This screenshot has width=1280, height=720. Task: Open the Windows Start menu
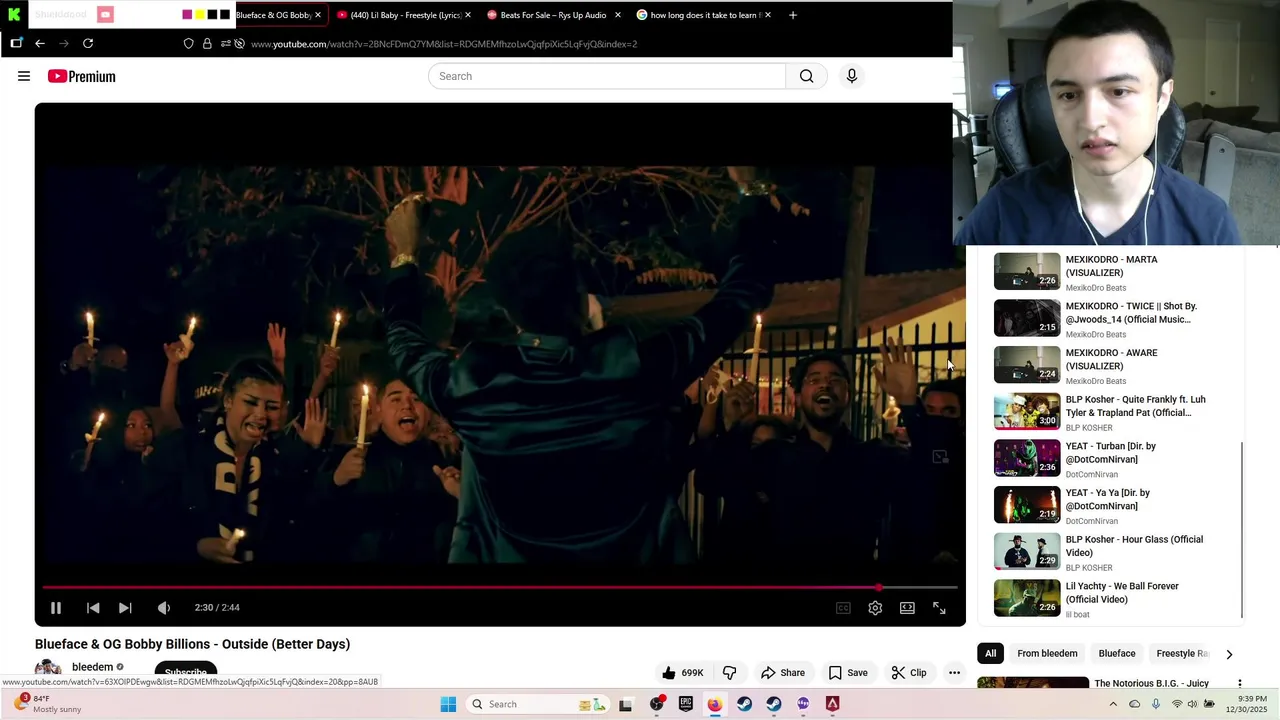tap(448, 704)
